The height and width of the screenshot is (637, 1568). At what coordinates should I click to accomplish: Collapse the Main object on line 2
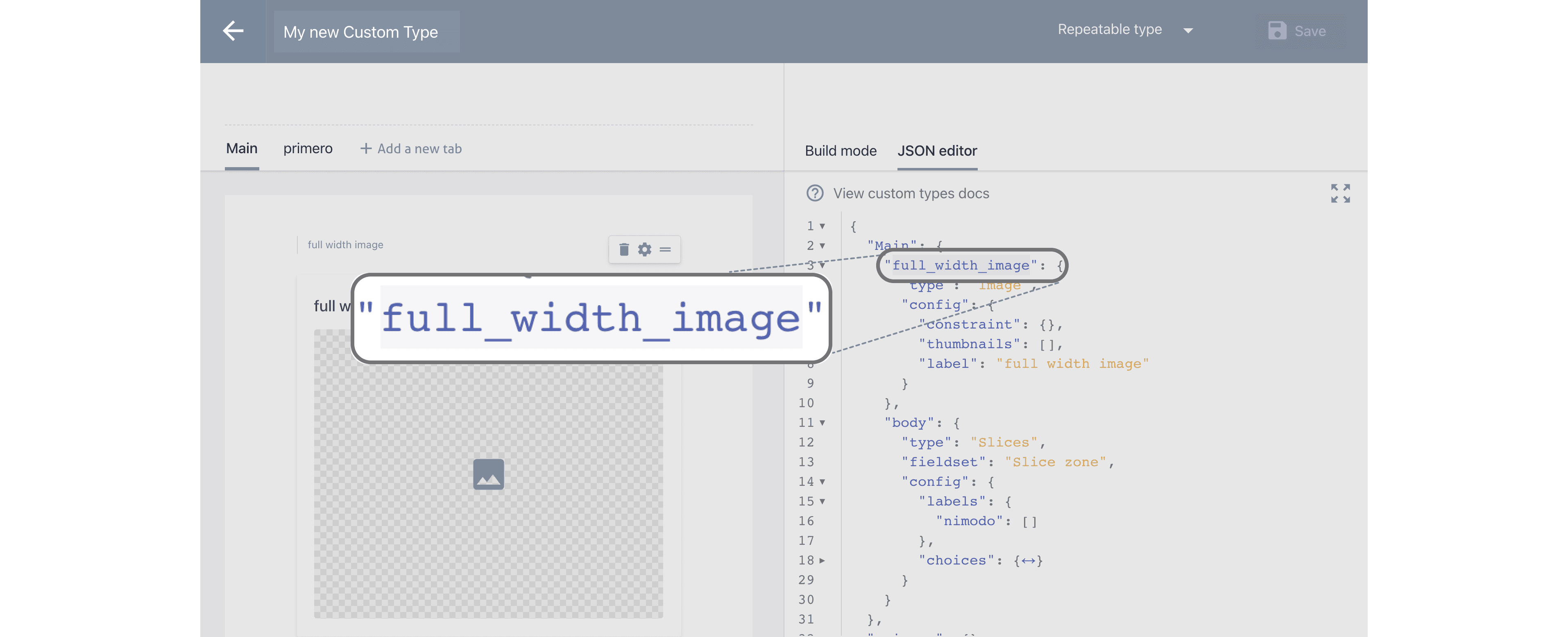pyautogui.click(x=823, y=246)
